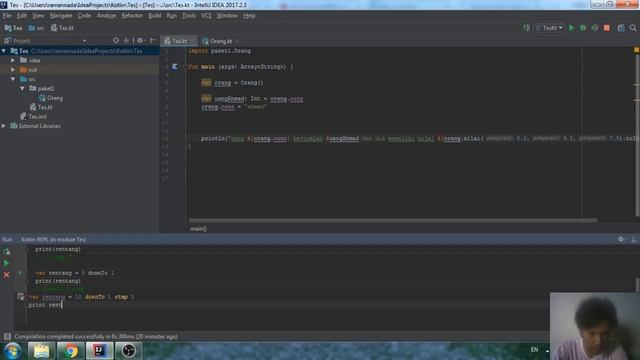The width and height of the screenshot is (640, 360).
Task: Click the editor horizontal scrollbar
Action: coord(393,220)
